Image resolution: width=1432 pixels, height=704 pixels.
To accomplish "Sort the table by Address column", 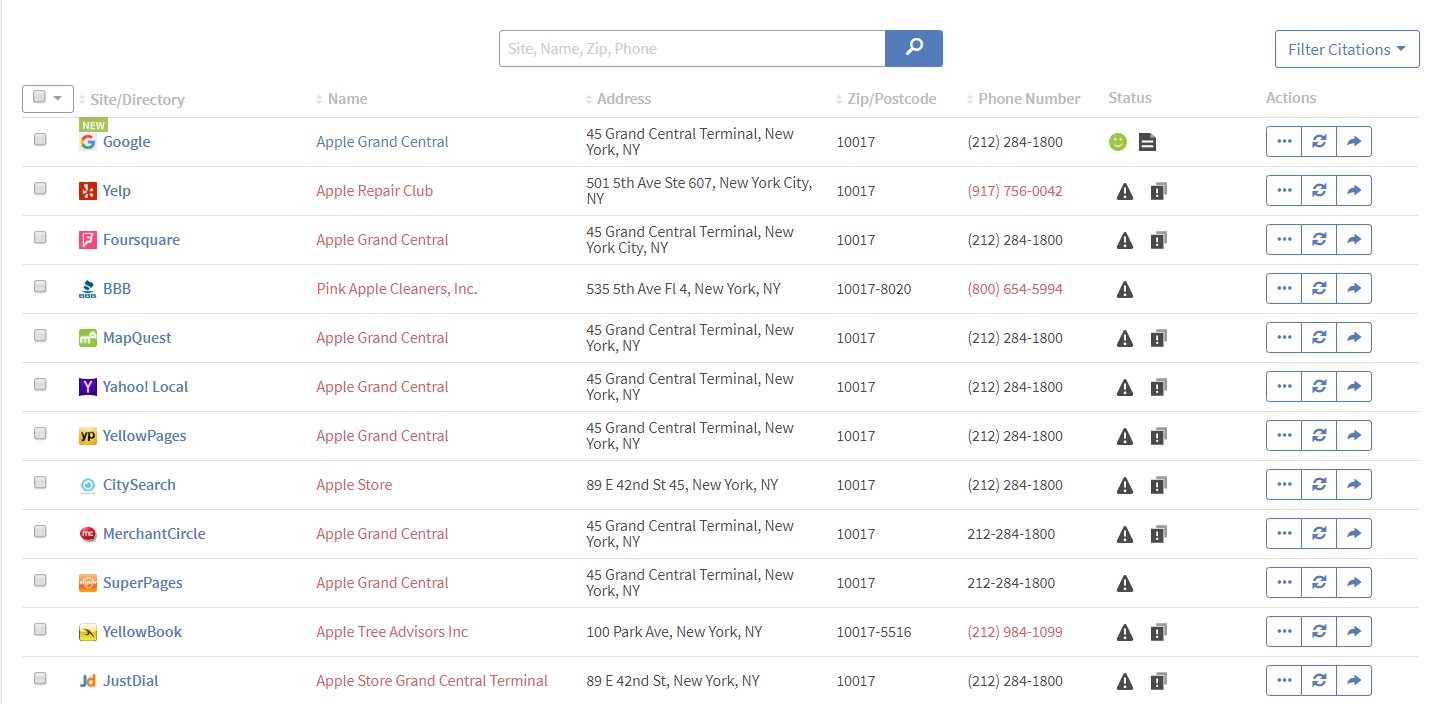I will click(x=623, y=99).
